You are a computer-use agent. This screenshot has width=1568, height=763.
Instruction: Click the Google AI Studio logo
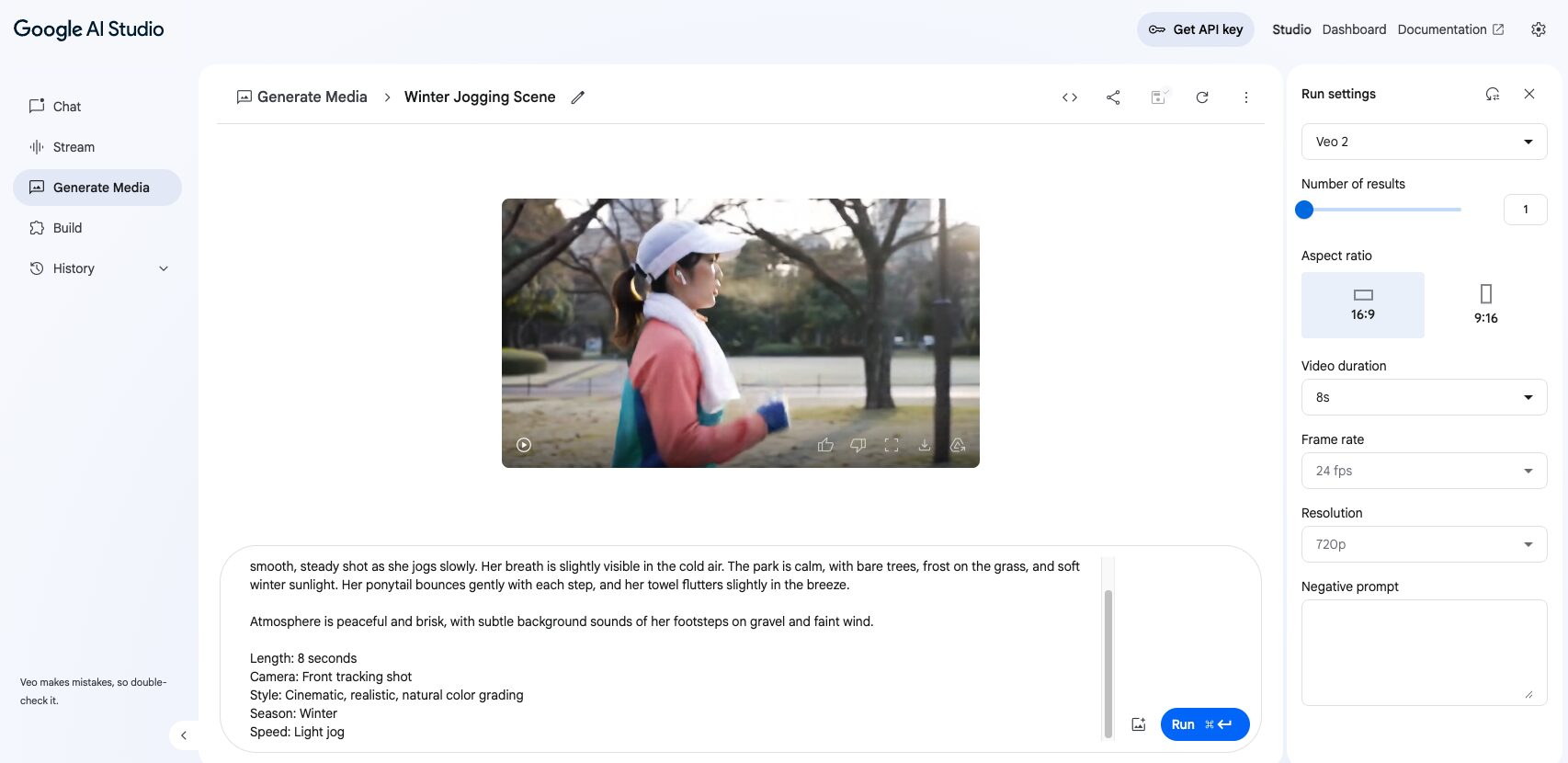tap(88, 28)
